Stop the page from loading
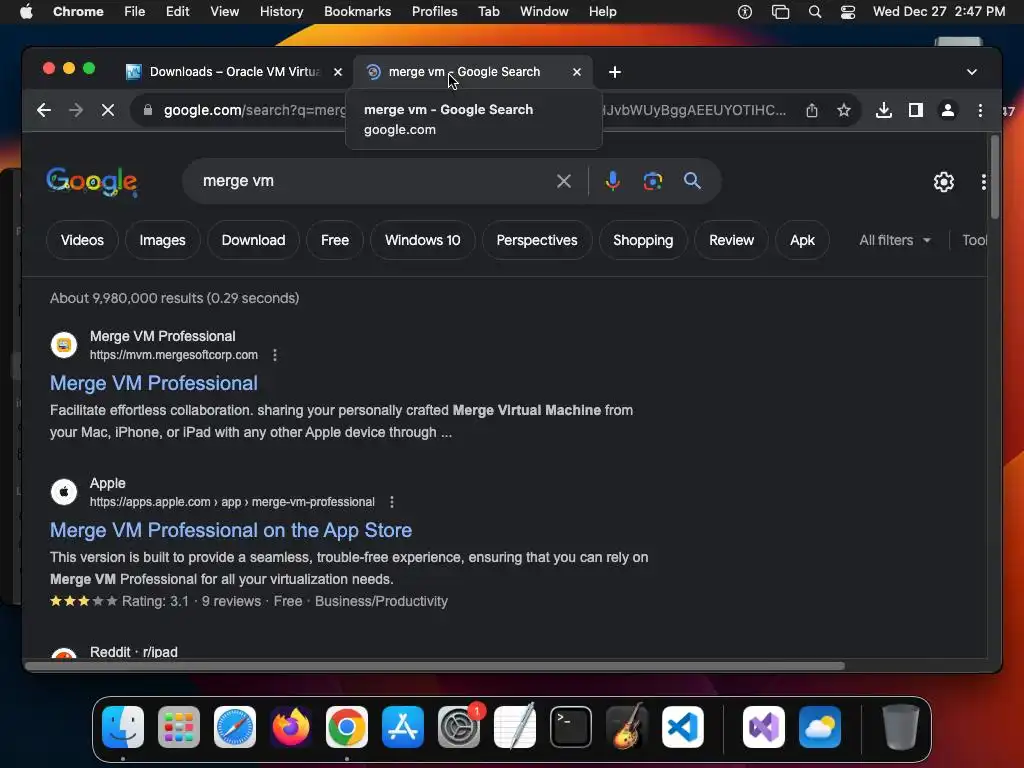Screen dimensions: 1024x768 click(x=108, y=110)
